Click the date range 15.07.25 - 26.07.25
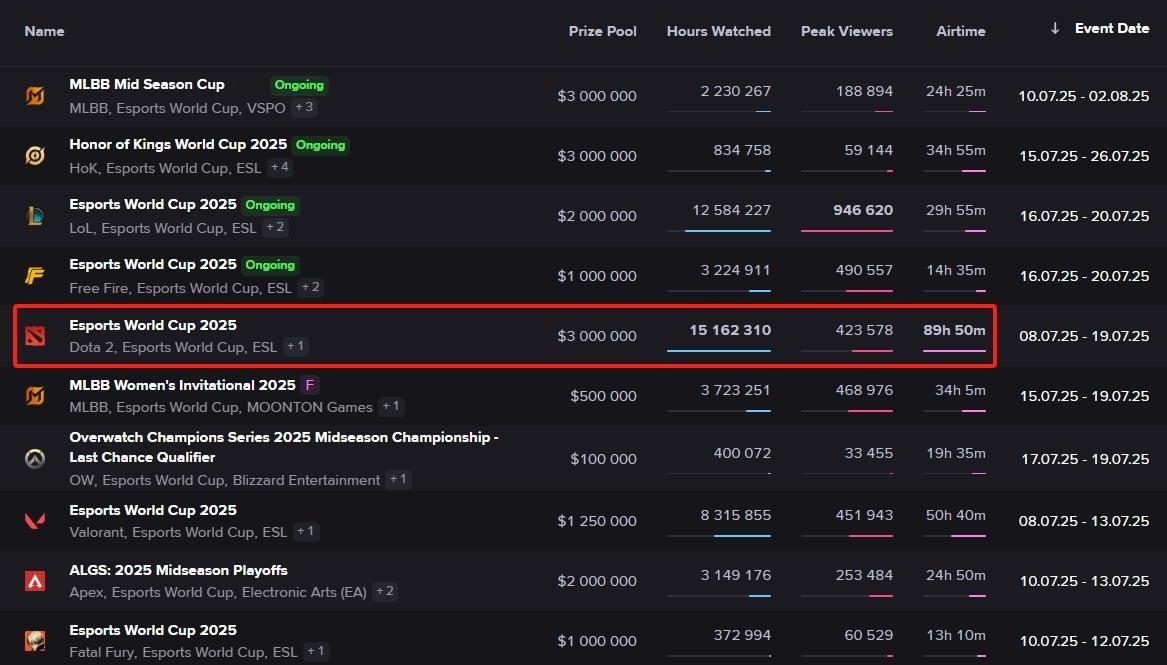1167x665 pixels. (x=1084, y=156)
